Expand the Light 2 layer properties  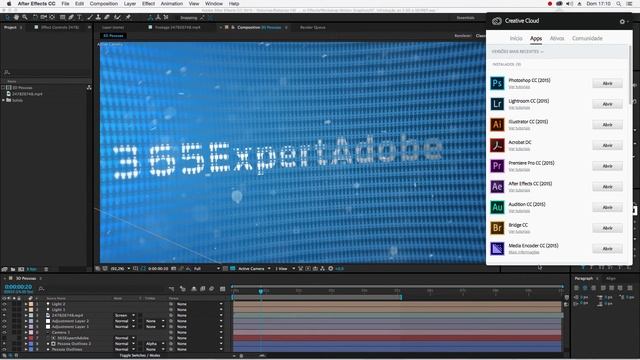[26, 304]
